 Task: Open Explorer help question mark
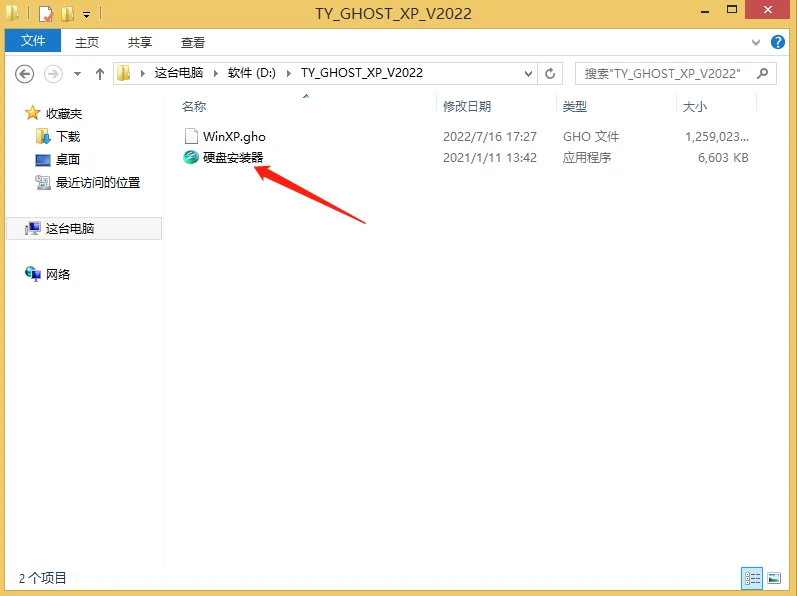[778, 42]
